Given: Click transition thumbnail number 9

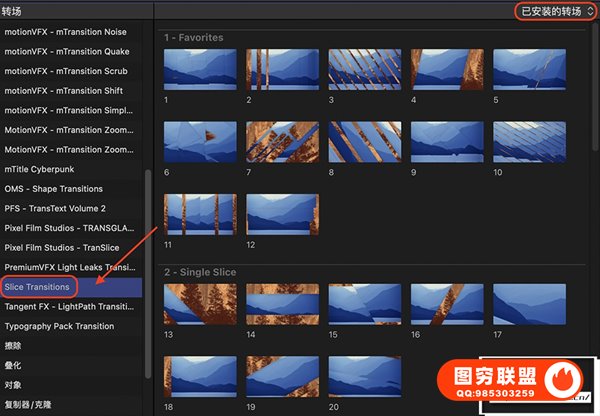Looking at the screenshot, I should (x=447, y=142).
